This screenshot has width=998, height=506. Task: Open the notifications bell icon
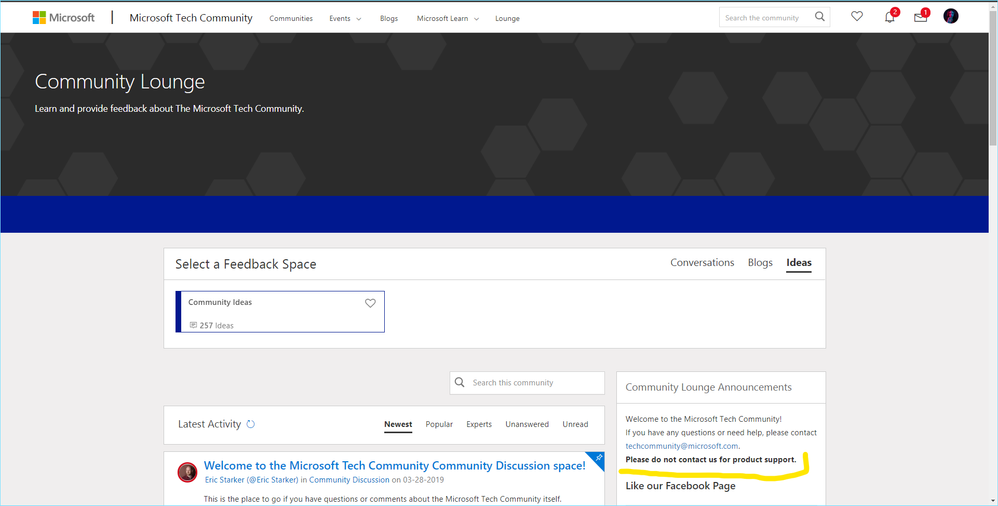(890, 17)
